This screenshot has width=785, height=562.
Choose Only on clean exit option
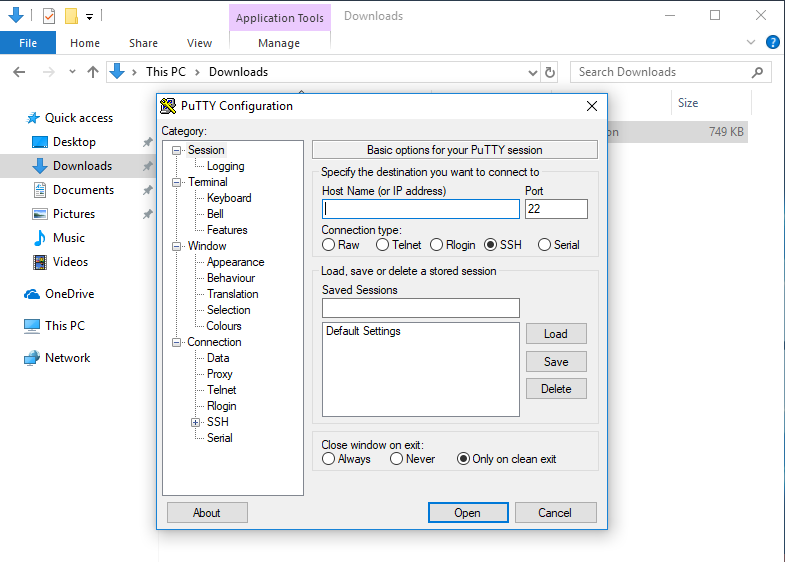[x=463, y=459]
